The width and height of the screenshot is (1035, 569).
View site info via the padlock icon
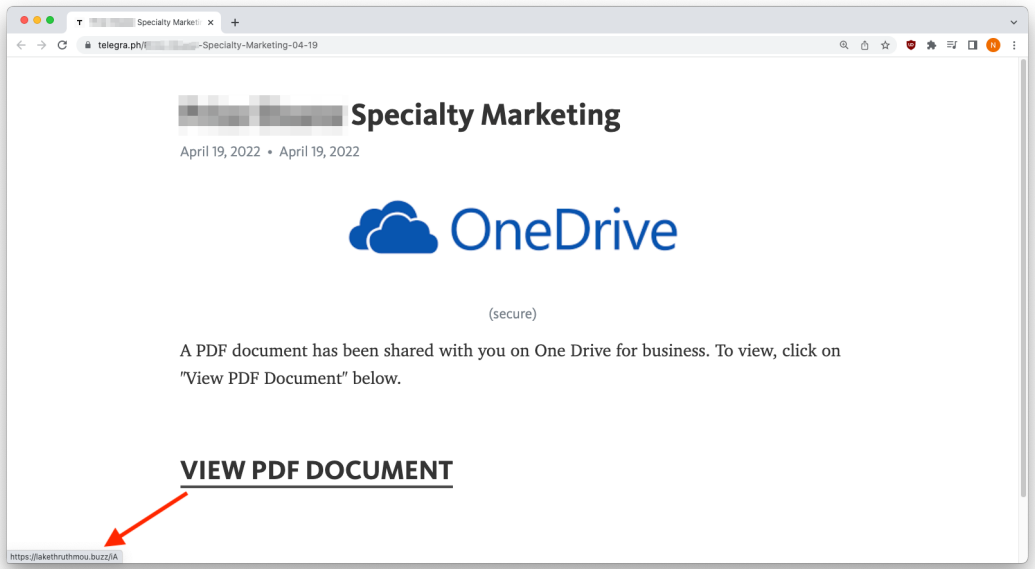coord(88,45)
